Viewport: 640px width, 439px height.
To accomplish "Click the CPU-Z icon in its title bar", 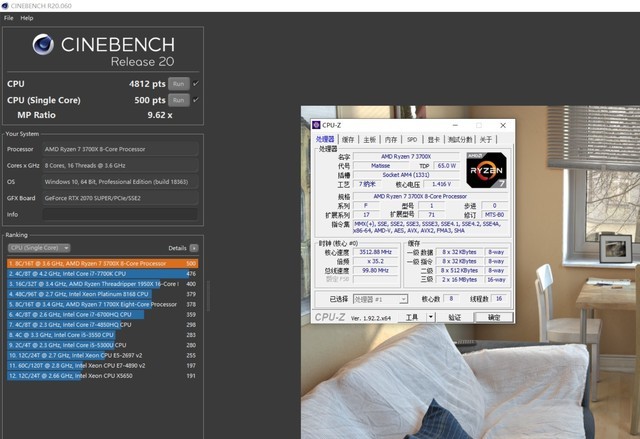I will click(x=316, y=125).
